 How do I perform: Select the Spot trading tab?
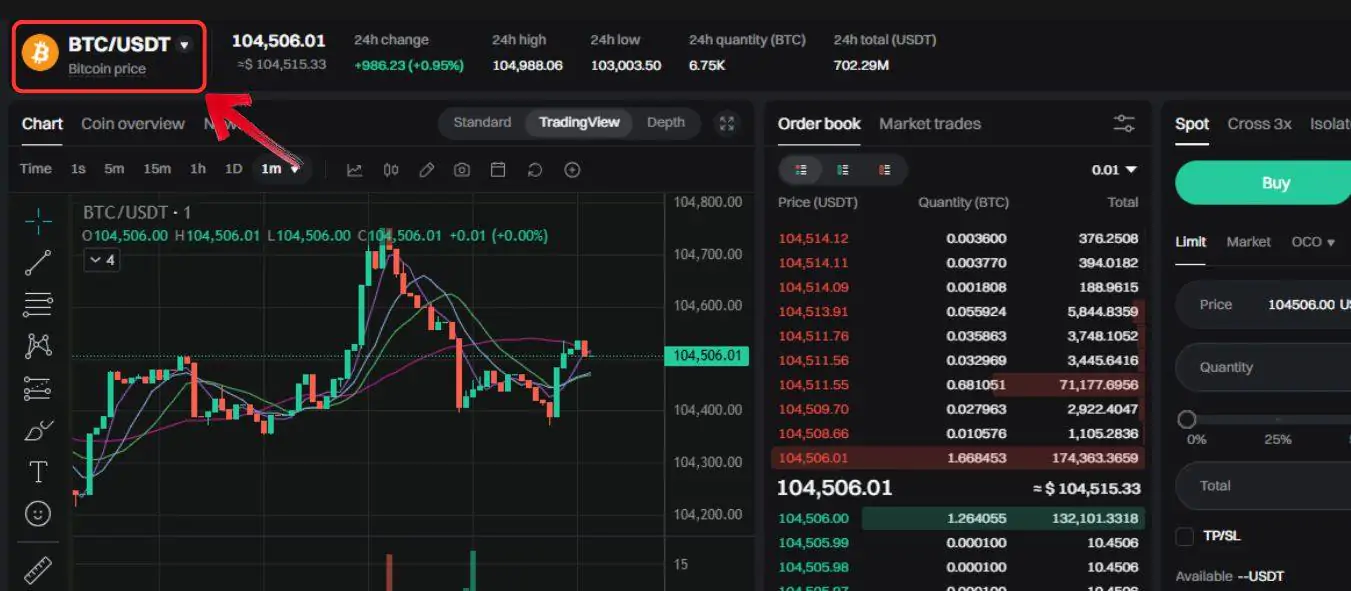pyautogui.click(x=1192, y=124)
